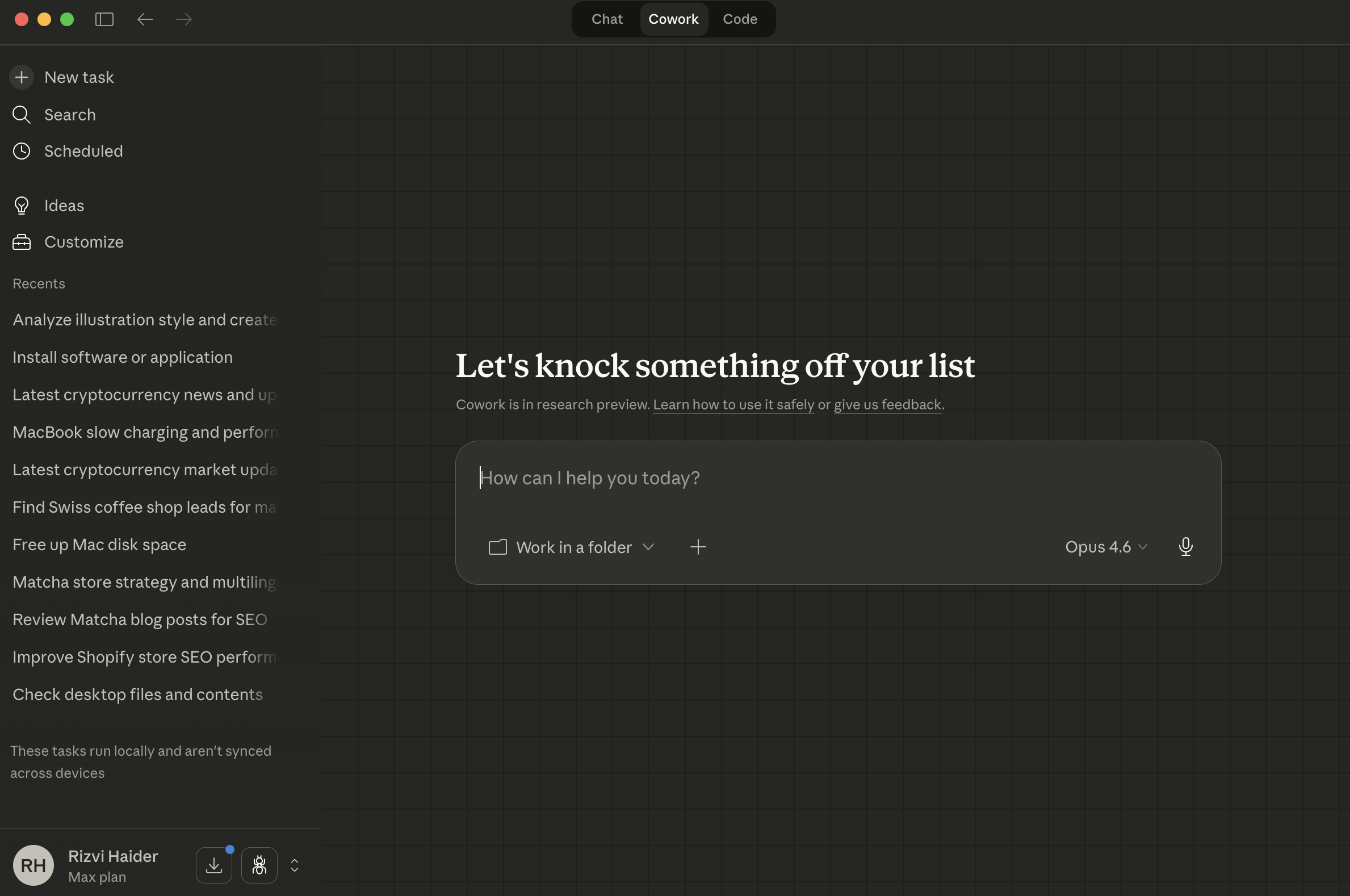Viewport: 1350px width, 896px height.
Task: Expand the Work in a folder dropdown
Action: coord(571,547)
